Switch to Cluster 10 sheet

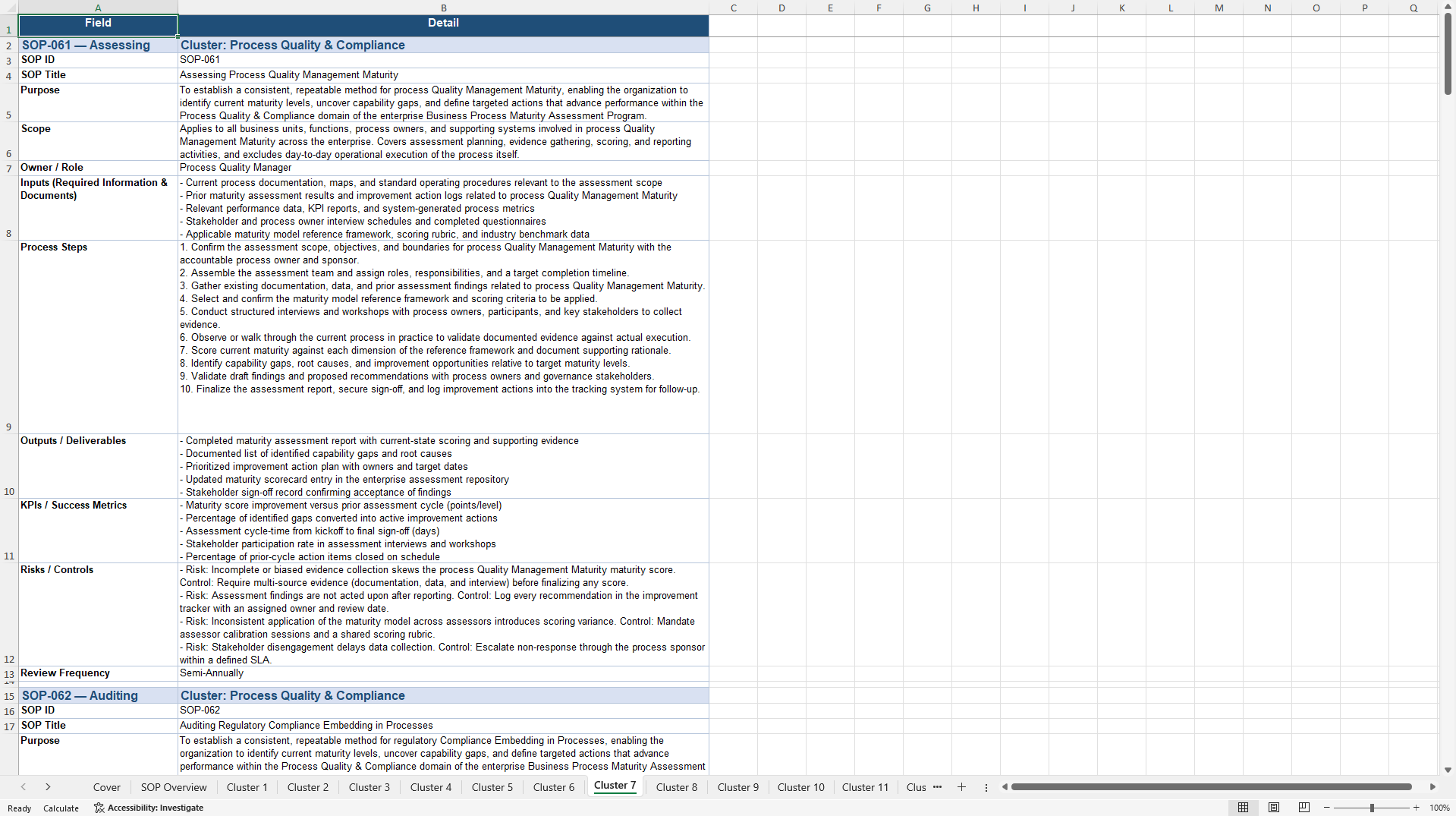coord(801,787)
